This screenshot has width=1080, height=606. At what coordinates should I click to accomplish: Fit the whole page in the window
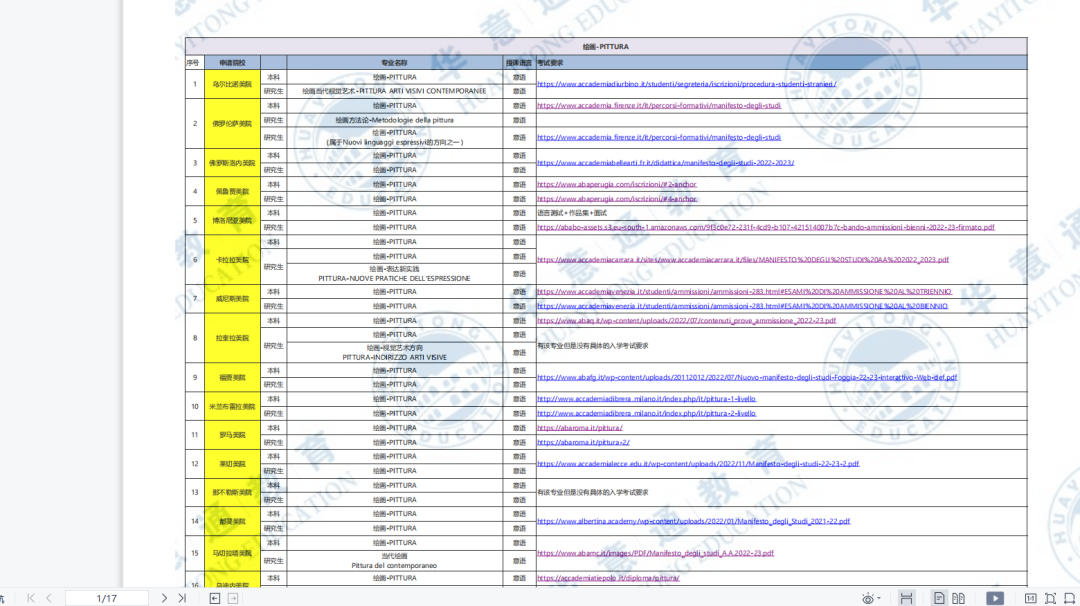pos(1050,598)
